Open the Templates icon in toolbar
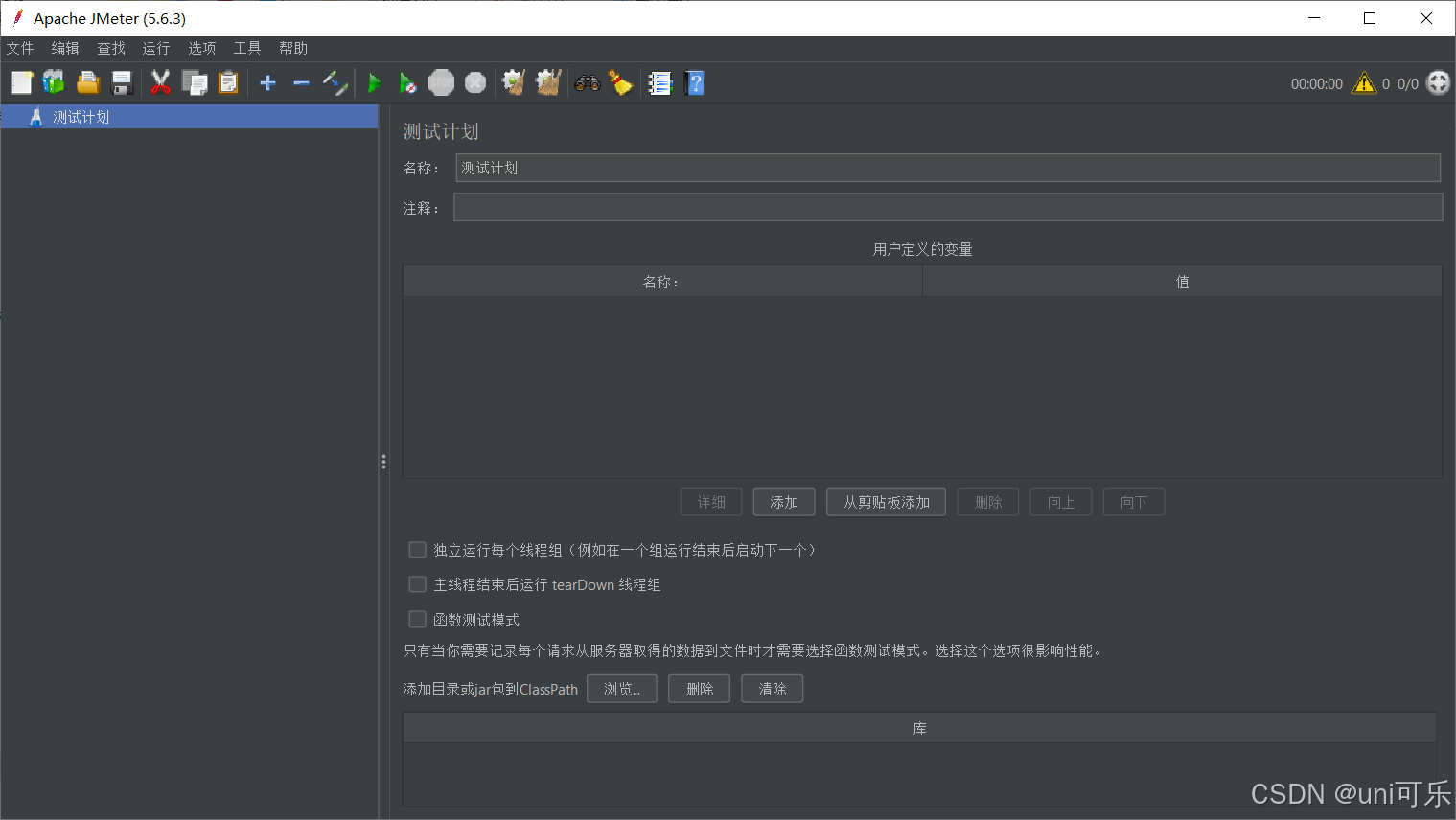 point(54,83)
